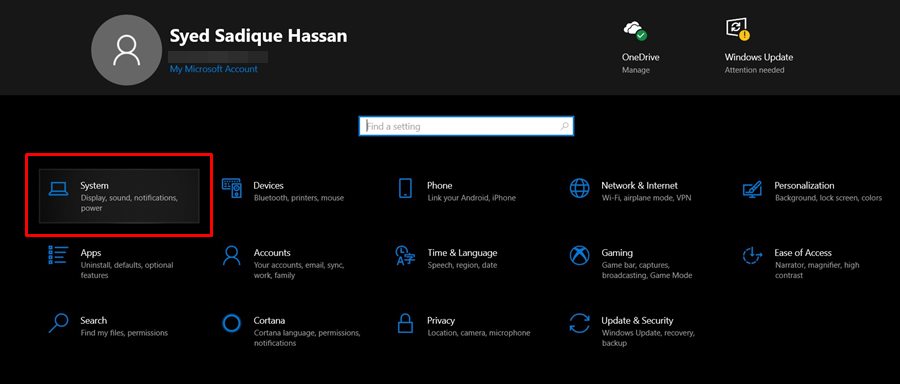Click 'Location, camera, microphone' description
The image size is (900, 384).
click(479, 333)
